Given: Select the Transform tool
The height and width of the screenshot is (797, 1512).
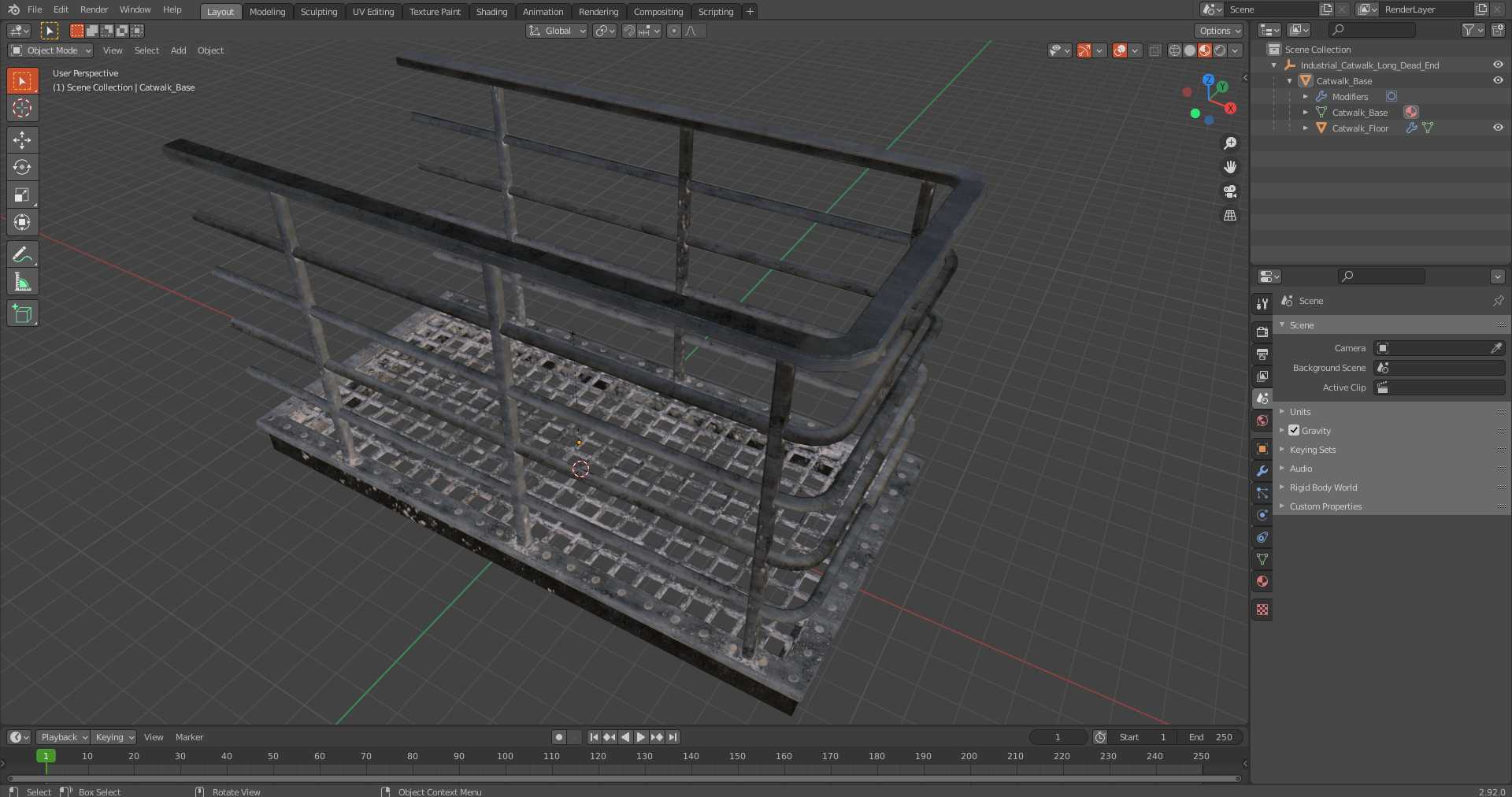Looking at the screenshot, I should click(x=22, y=222).
